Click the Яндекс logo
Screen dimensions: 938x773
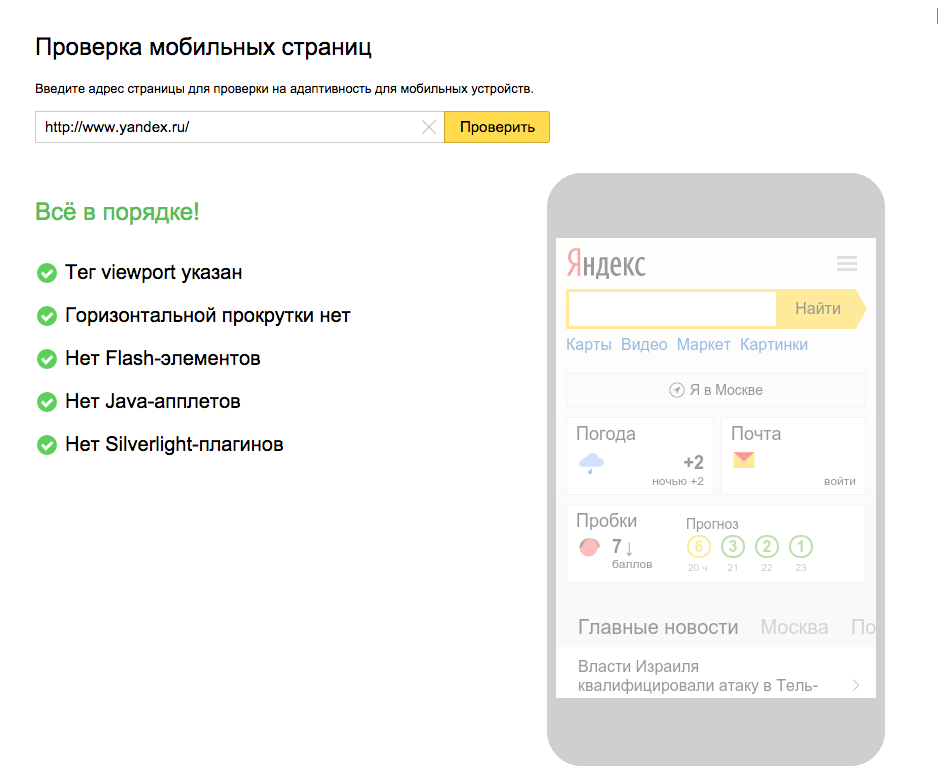coord(604,265)
